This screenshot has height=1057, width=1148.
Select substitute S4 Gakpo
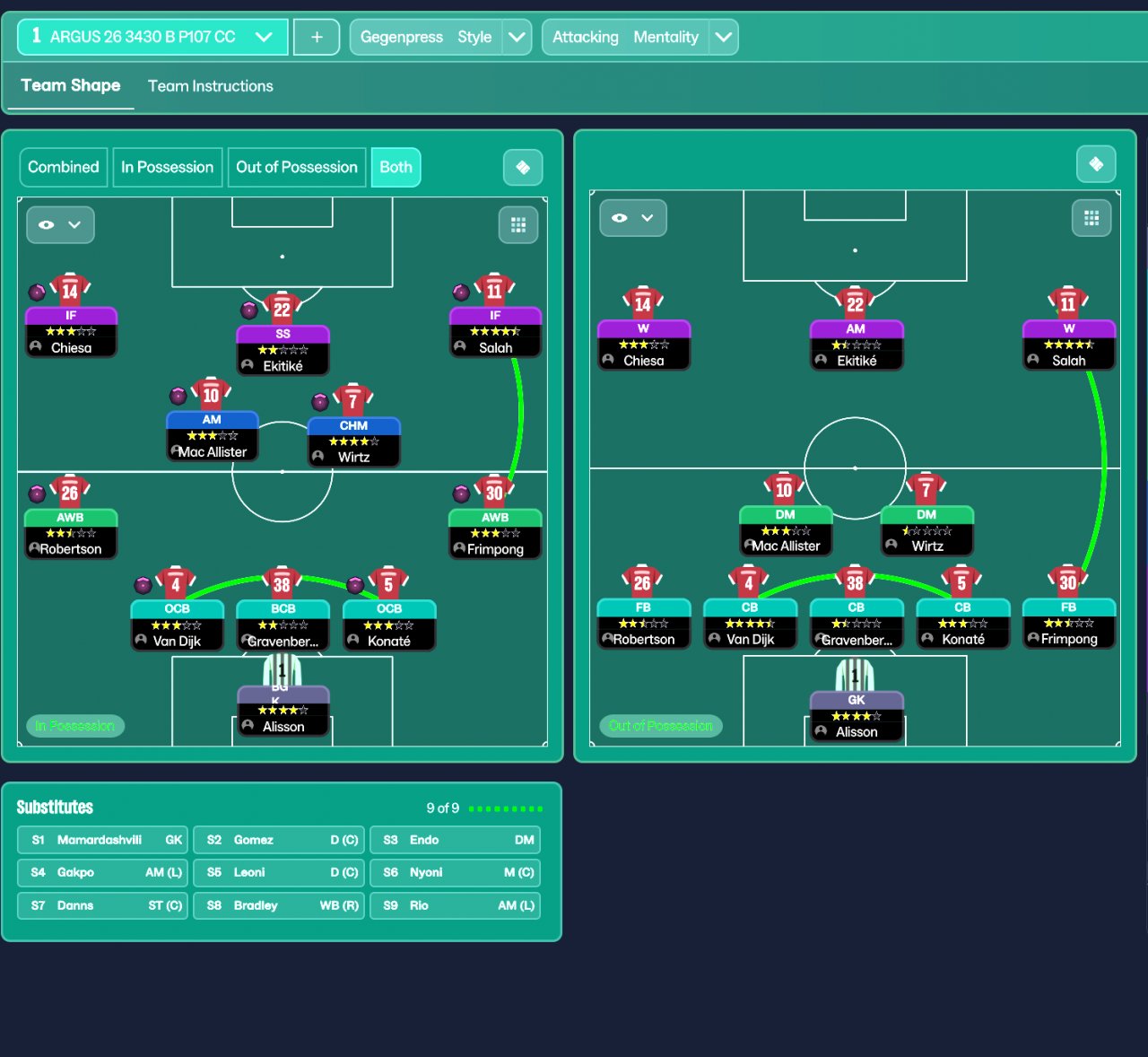click(102, 872)
